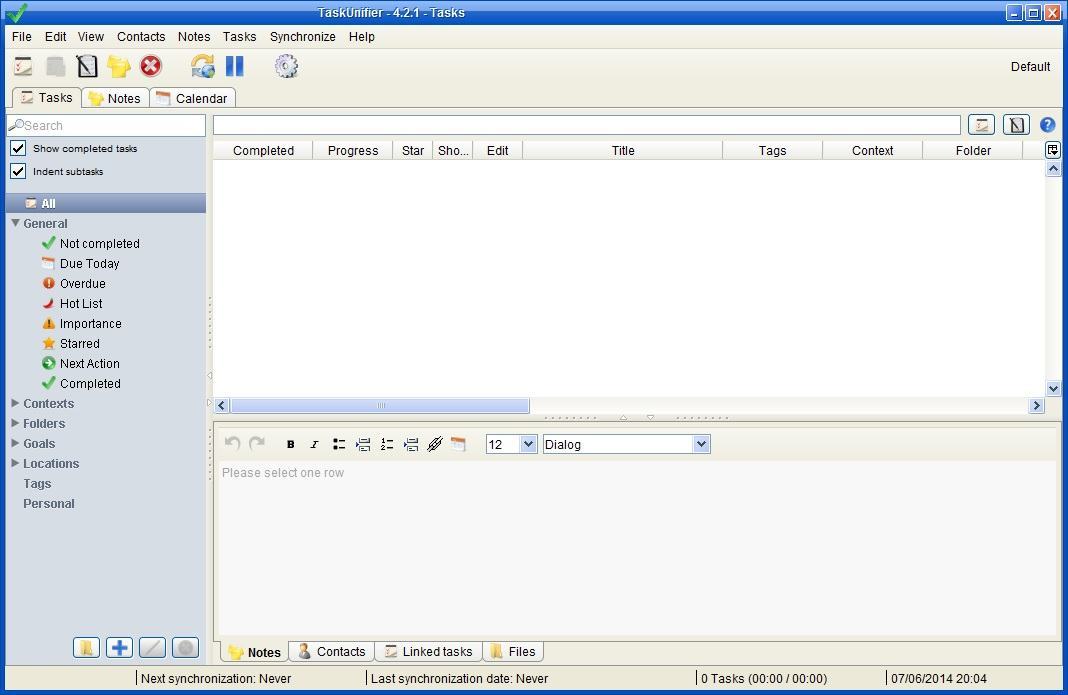Open the Synchronize menu
Viewport: 1068px width, 695px height.
302,37
